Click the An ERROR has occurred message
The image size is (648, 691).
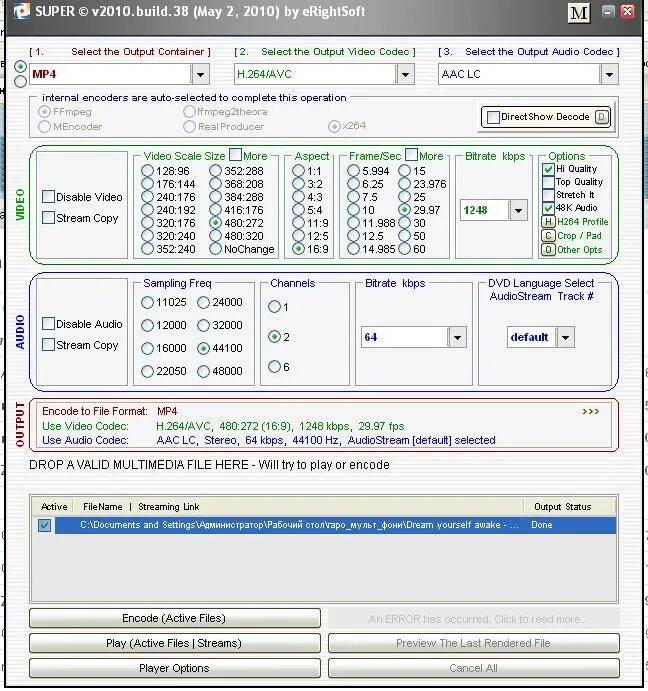(473, 619)
